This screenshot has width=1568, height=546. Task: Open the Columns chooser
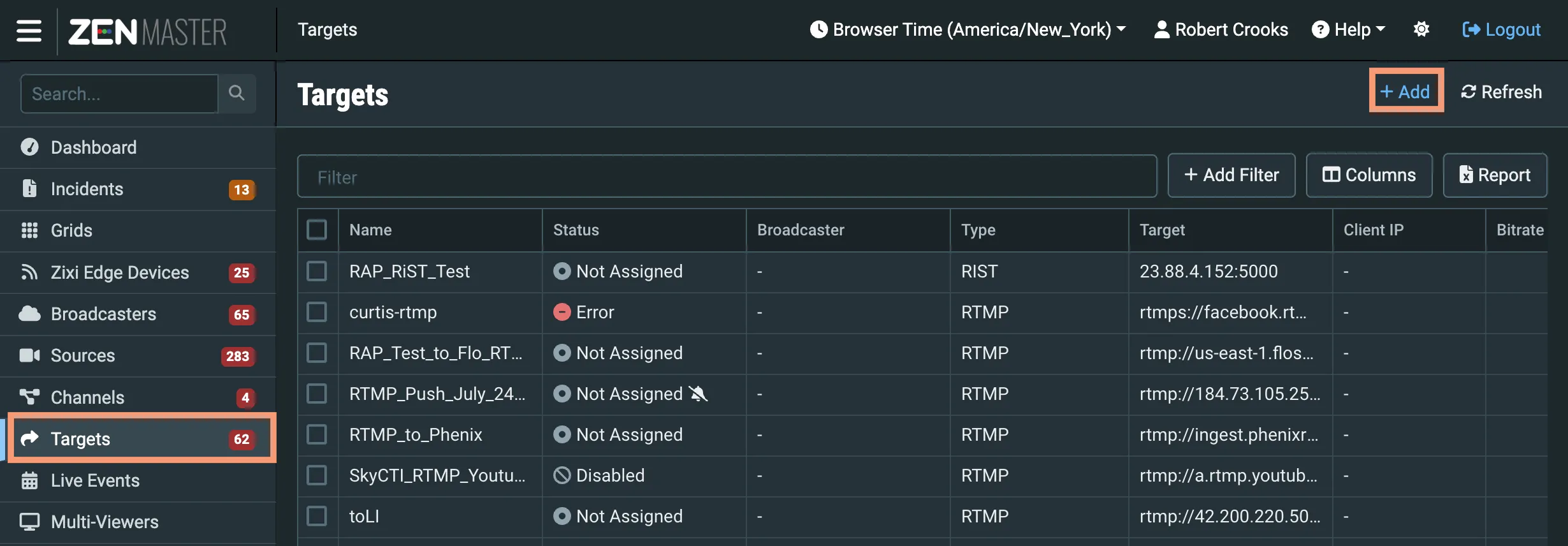(1369, 175)
